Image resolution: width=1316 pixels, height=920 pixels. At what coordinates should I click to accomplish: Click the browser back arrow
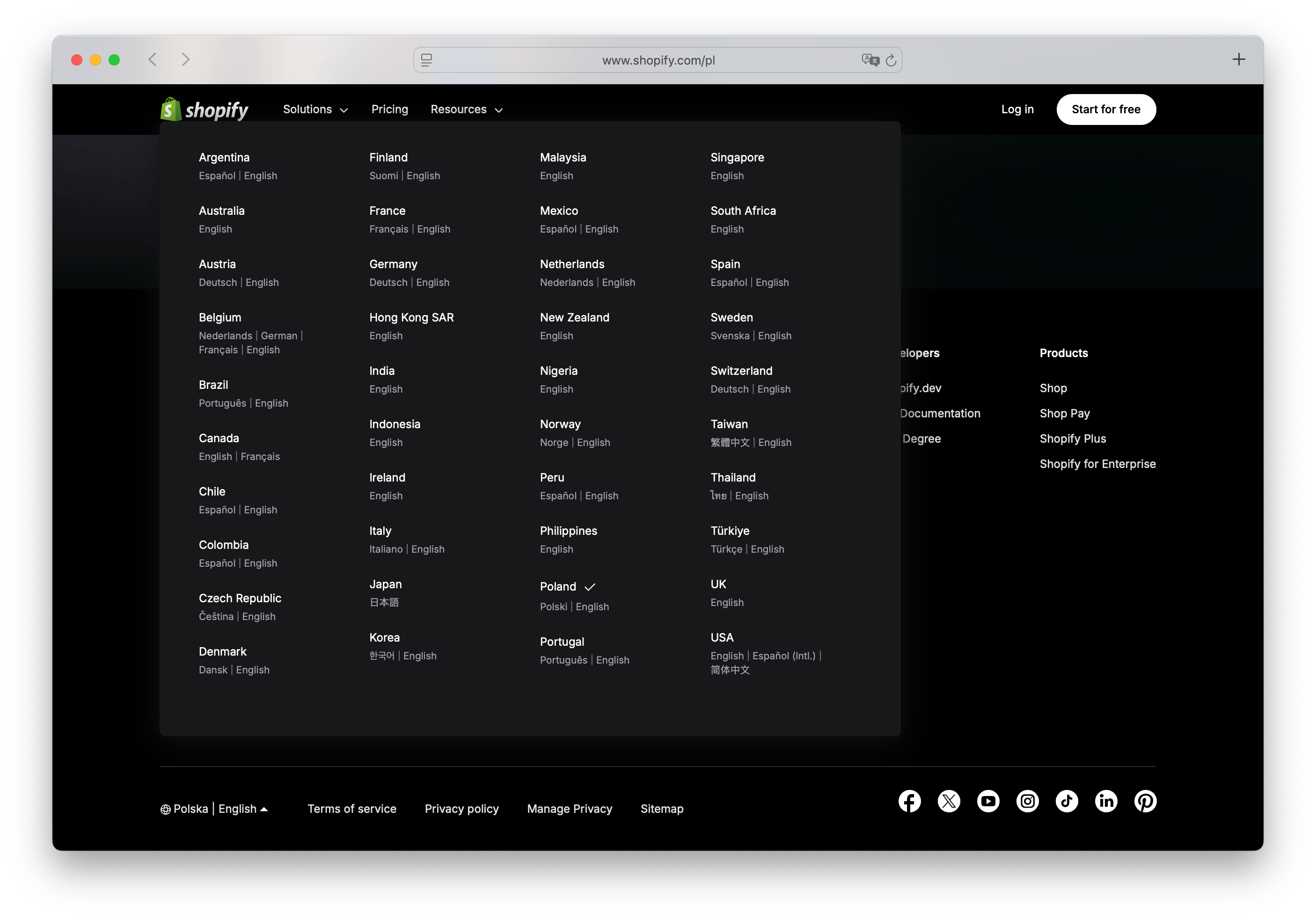(153, 59)
